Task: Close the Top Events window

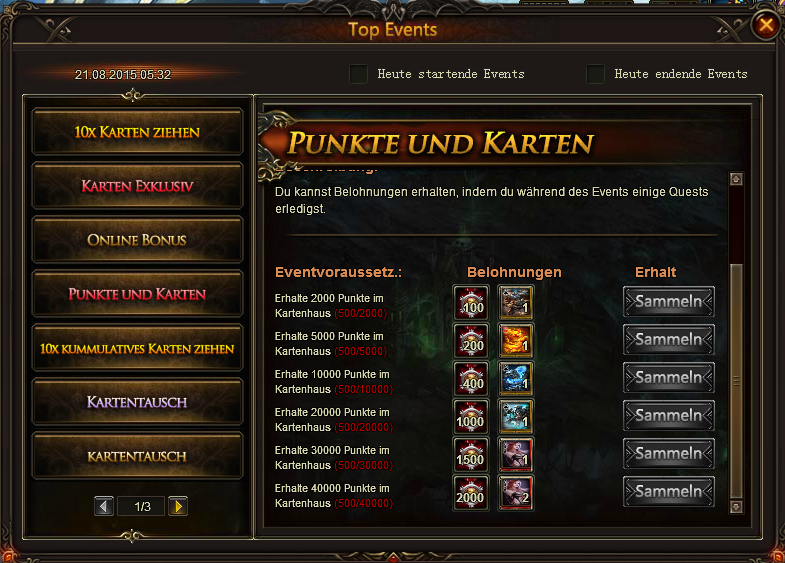Action: 766,24
